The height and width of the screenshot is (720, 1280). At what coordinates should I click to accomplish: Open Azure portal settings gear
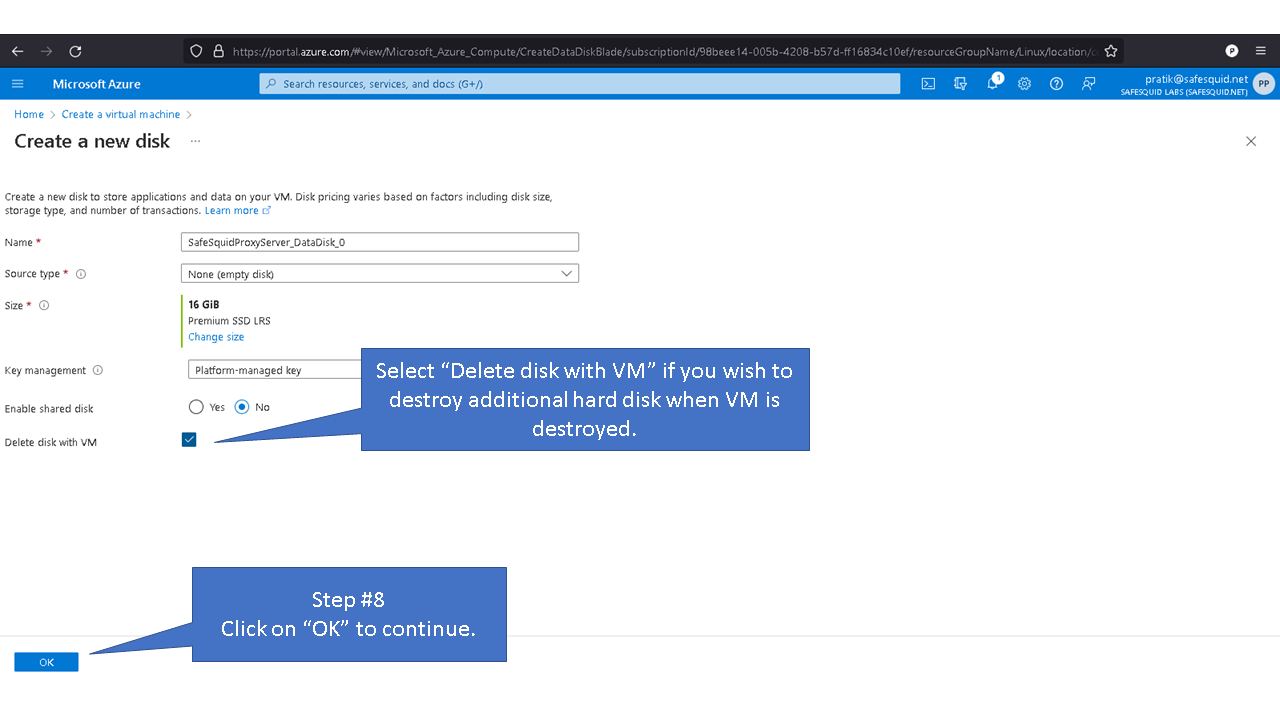click(1024, 84)
